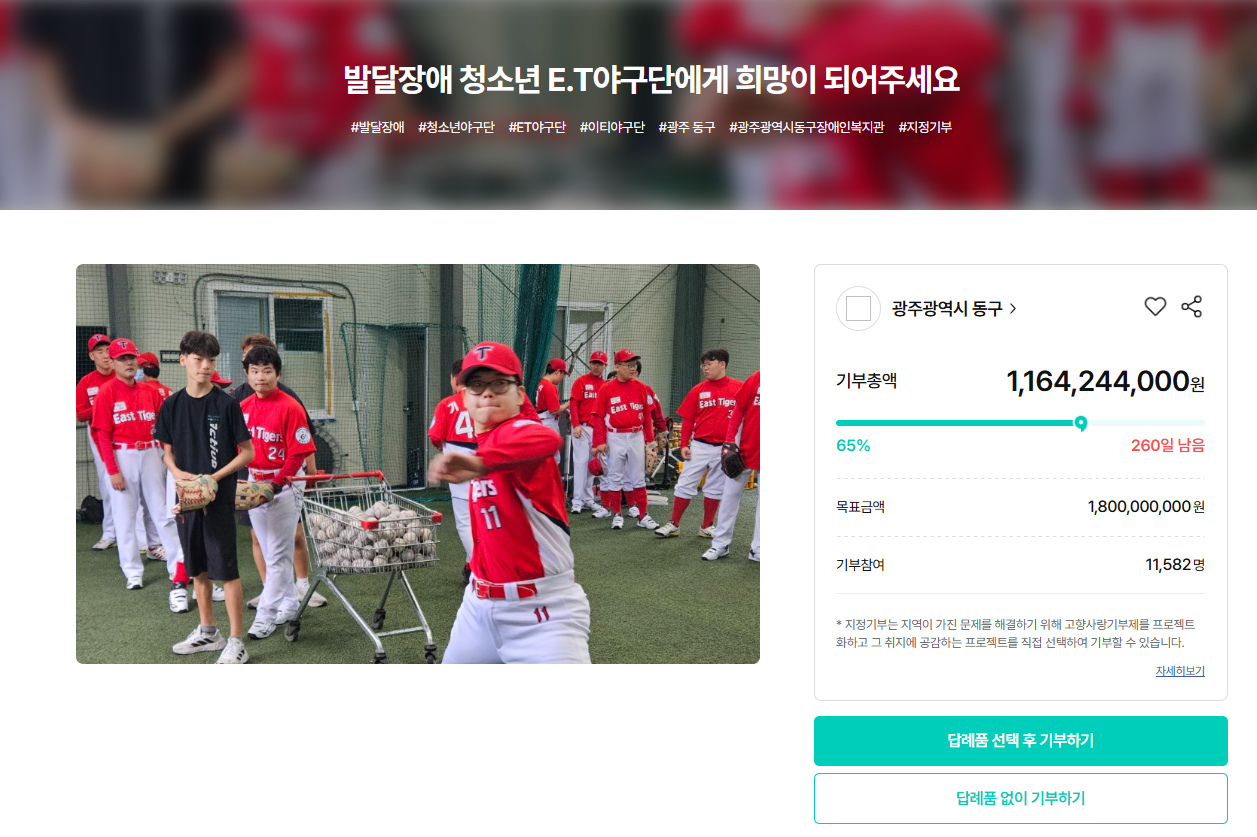Image resolution: width=1257 pixels, height=837 pixels.
Task: Select the #광주광역시동구장애인복지관 hashtag
Action: click(807, 127)
